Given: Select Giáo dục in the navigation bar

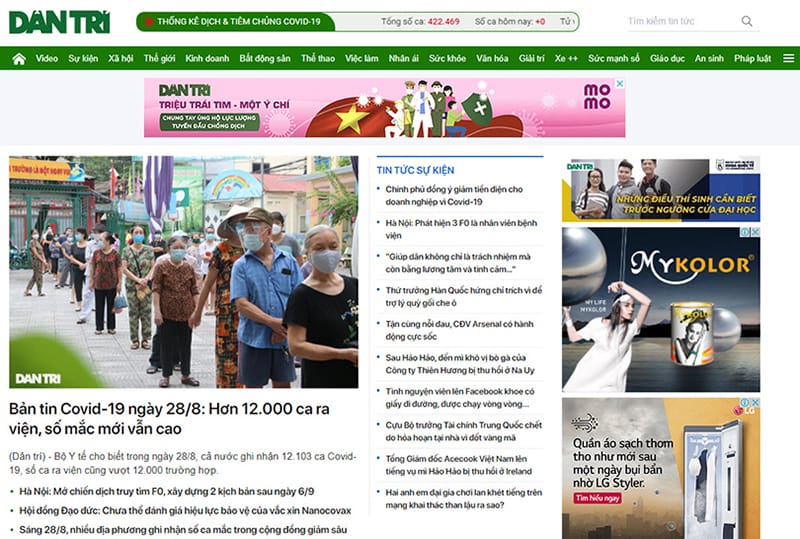Looking at the screenshot, I should pyautogui.click(x=667, y=59).
